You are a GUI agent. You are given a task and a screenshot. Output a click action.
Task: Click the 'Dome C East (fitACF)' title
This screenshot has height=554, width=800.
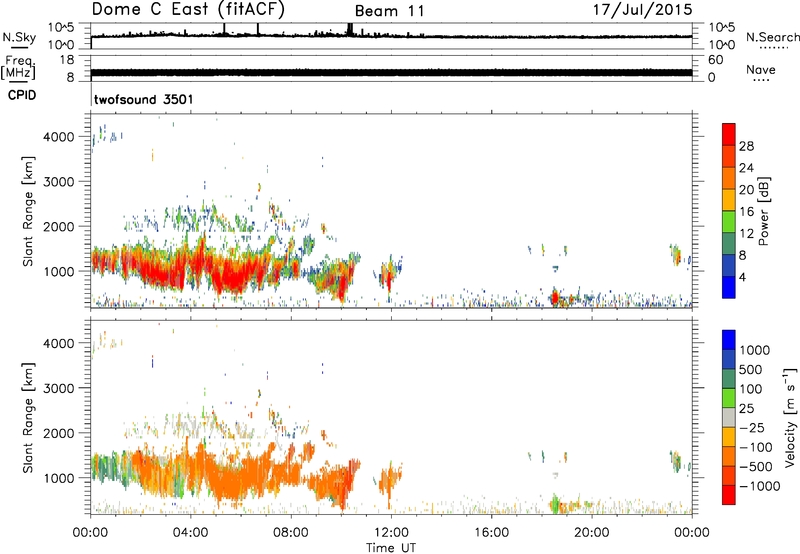click(x=188, y=10)
